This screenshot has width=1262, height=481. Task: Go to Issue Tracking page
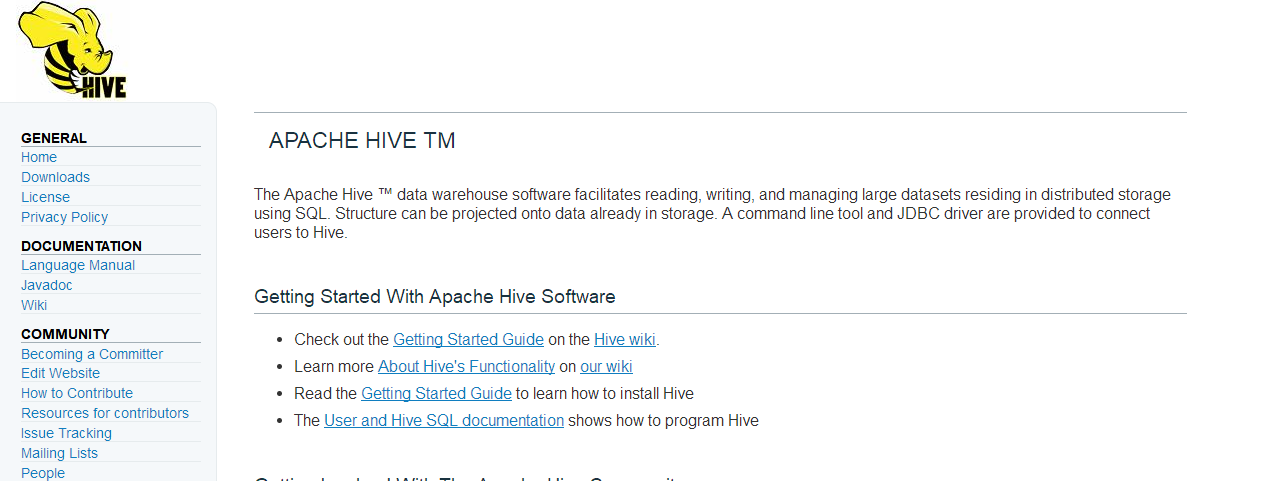click(66, 433)
